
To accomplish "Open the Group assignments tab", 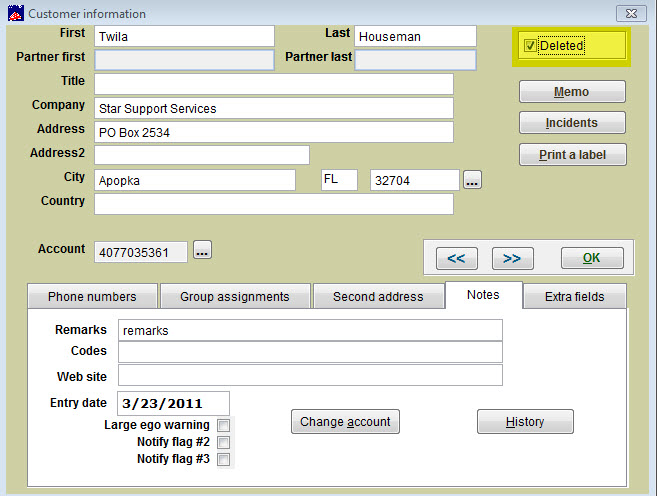I will coord(235,296).
